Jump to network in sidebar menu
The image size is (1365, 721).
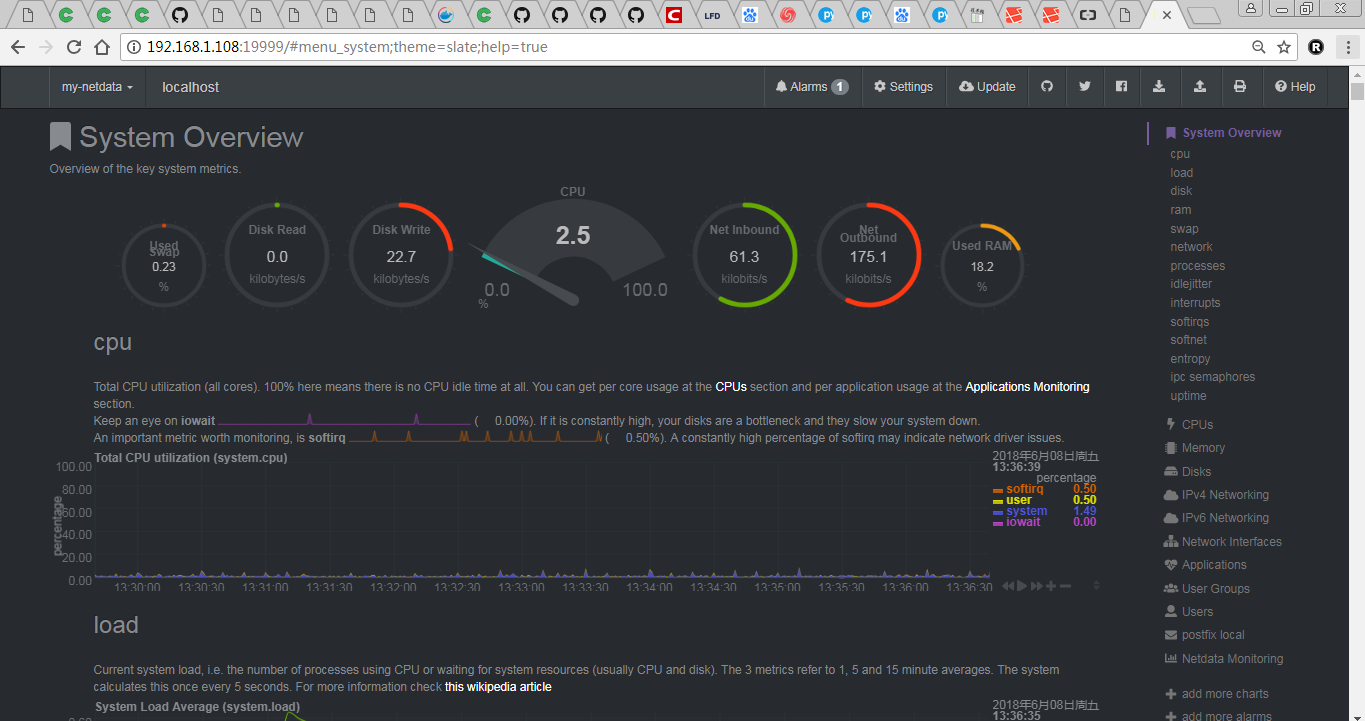pyautogui.click(x=1191, y=247)
